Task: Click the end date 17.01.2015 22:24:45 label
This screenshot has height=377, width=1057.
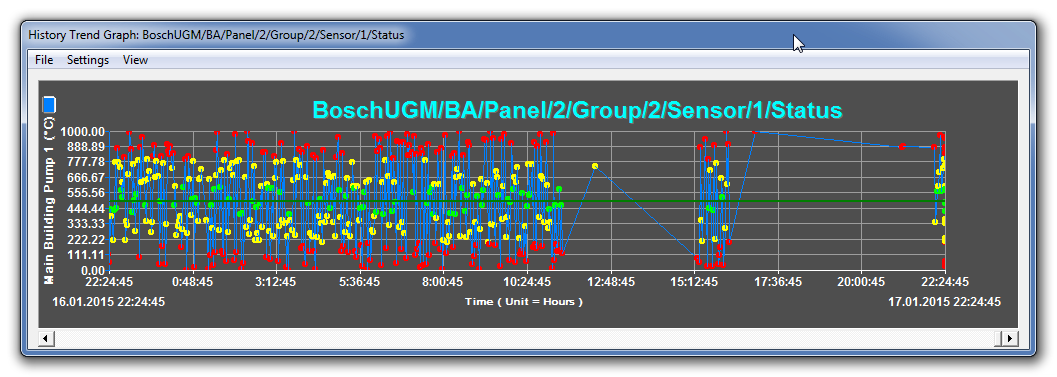Action: [944, 301]
